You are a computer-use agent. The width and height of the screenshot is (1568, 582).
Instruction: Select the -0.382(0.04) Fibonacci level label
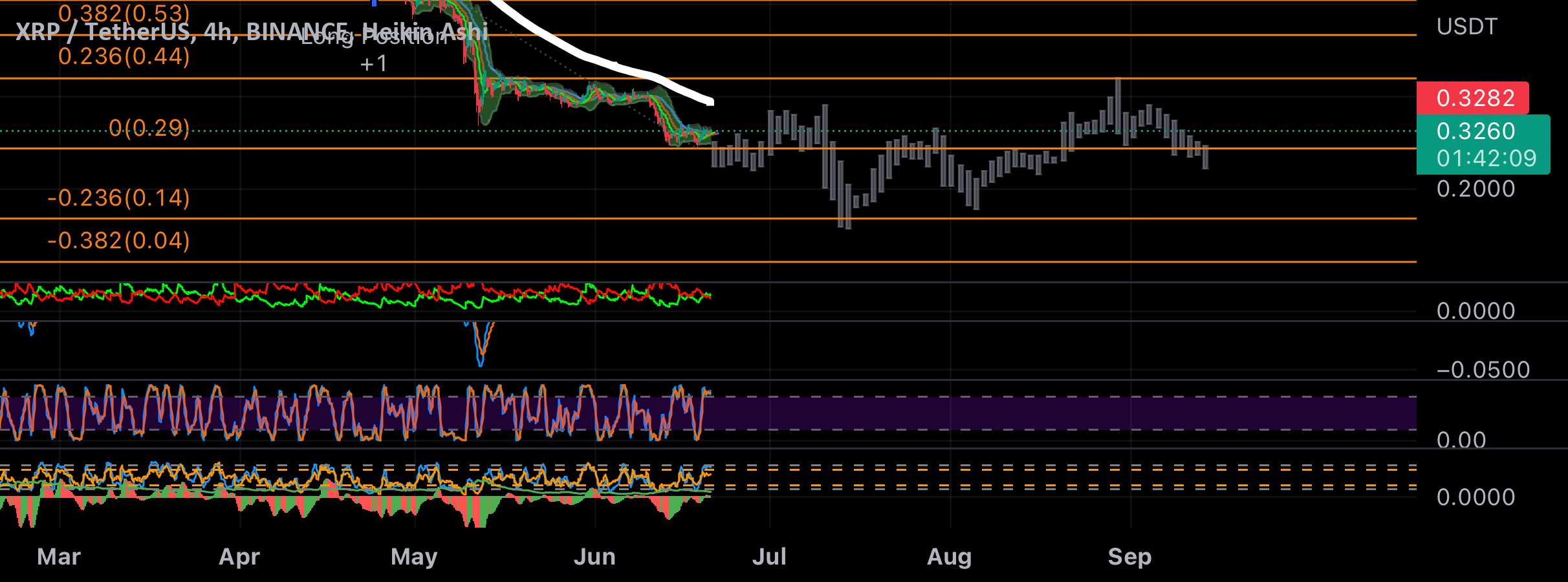[119, 241]
